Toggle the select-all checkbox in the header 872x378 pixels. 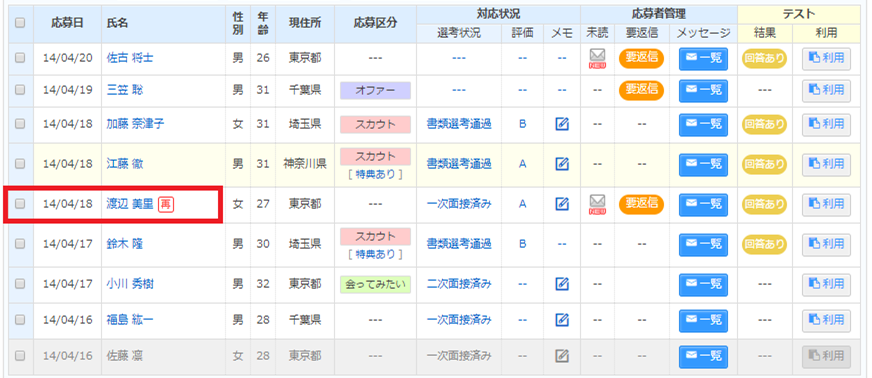click(x=20, y=23)
